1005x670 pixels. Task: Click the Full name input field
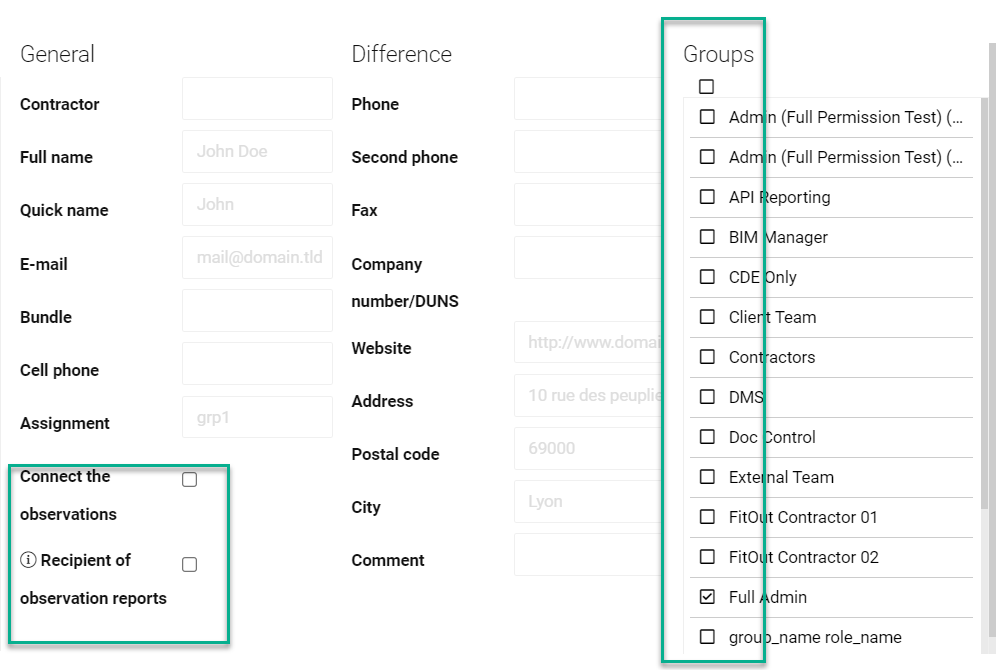(x=257, y=152)
